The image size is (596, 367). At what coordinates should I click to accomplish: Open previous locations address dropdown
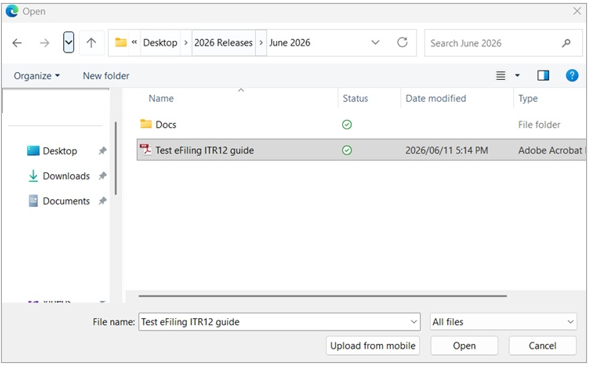(x=375, y=43)
